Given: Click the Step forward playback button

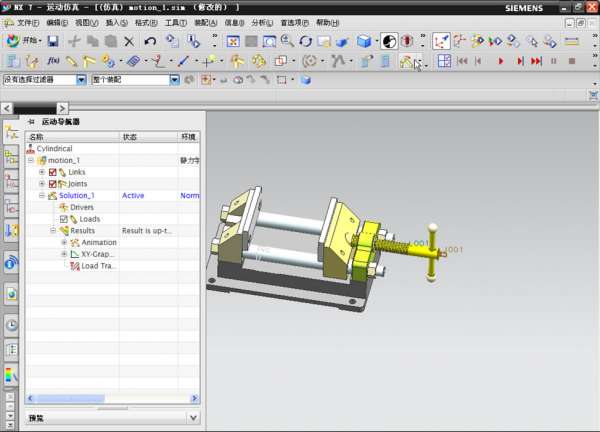Looking at the screenshot, I should click(x=520, y=61).
